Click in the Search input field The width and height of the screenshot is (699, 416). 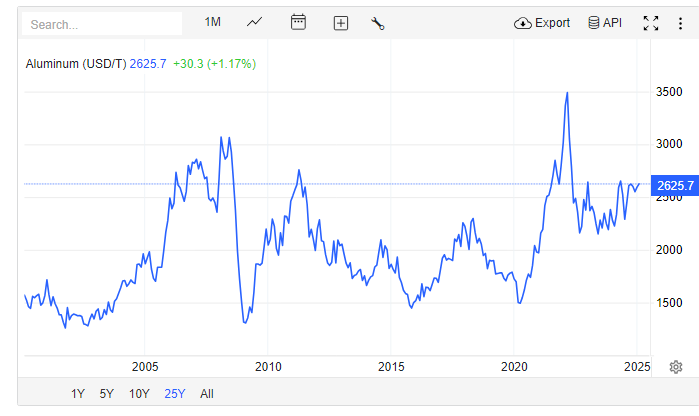click(103, 24)
